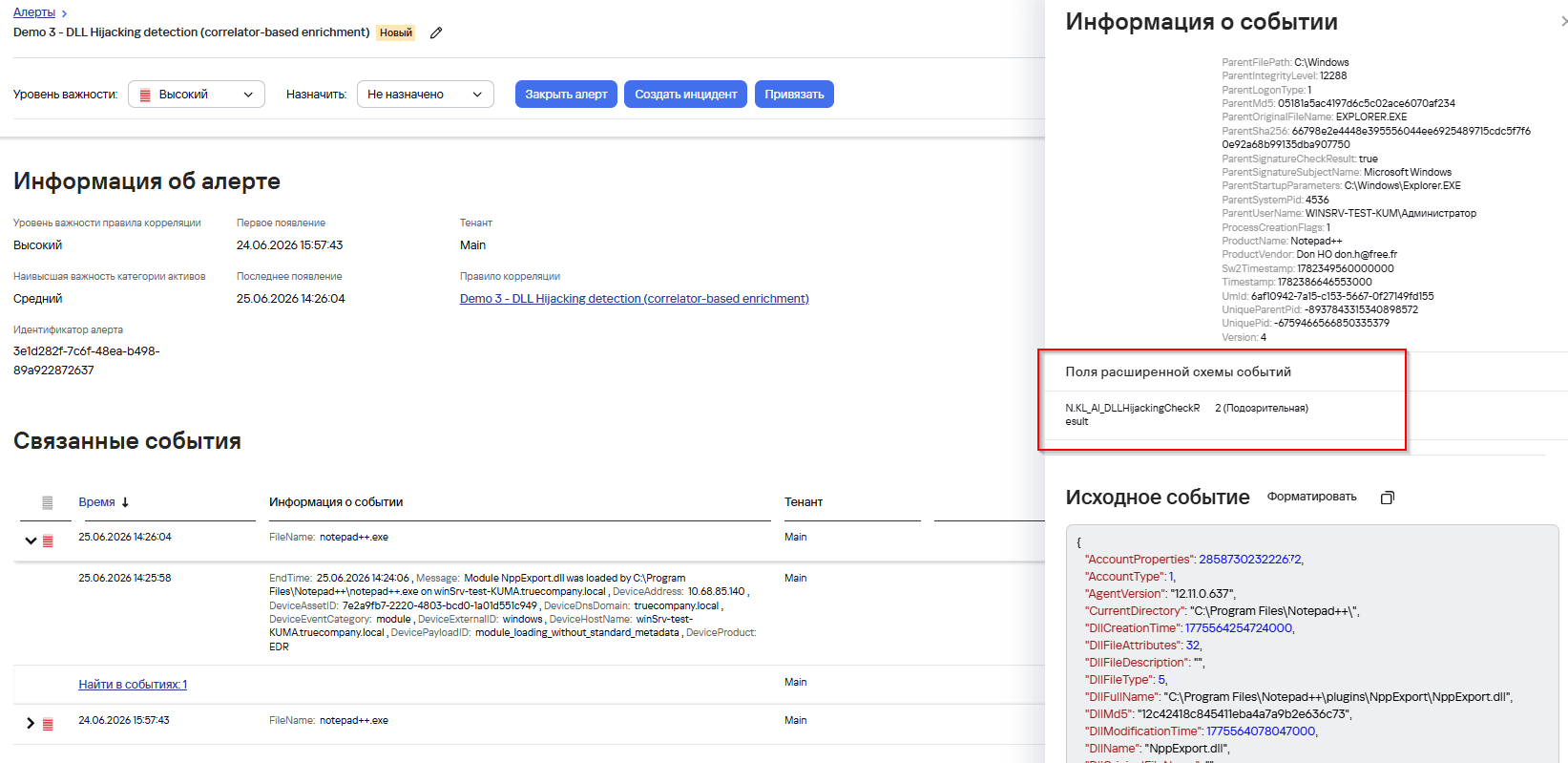Click ProductName Notepad++ value
This screenshot has width=1568, height=763.
click(x=1316, y=242)
